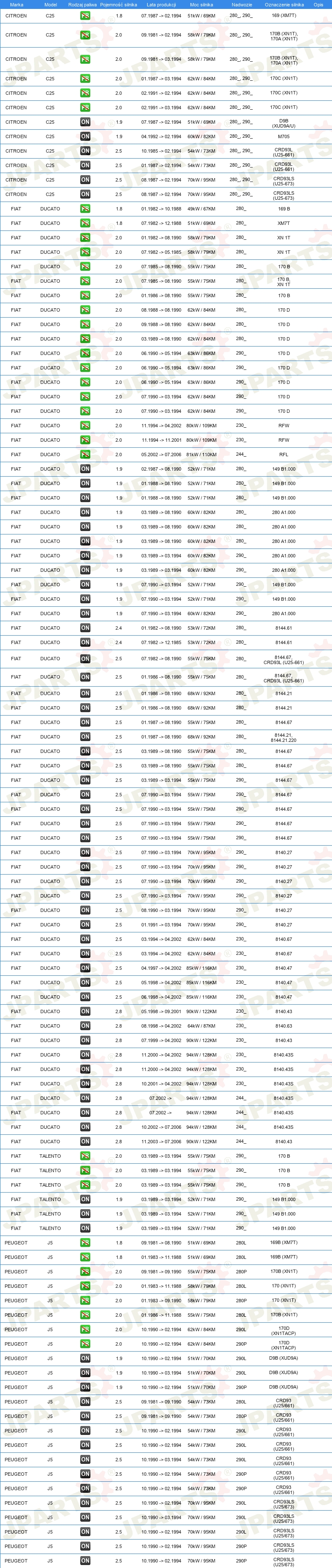
Task: Select engine code '8140.63' cell
Action: point(284,1026)
